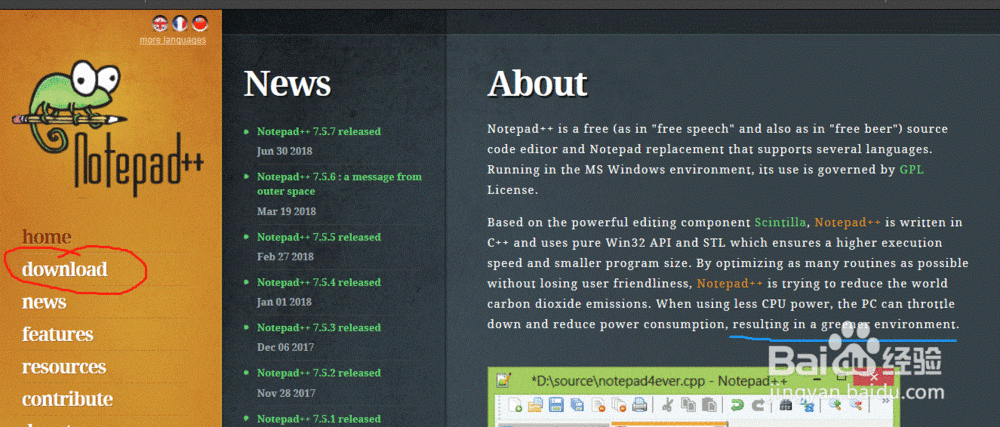Switch language using the French flag icon
This screenshot has width=1000, height=427.
click(180, 23)
